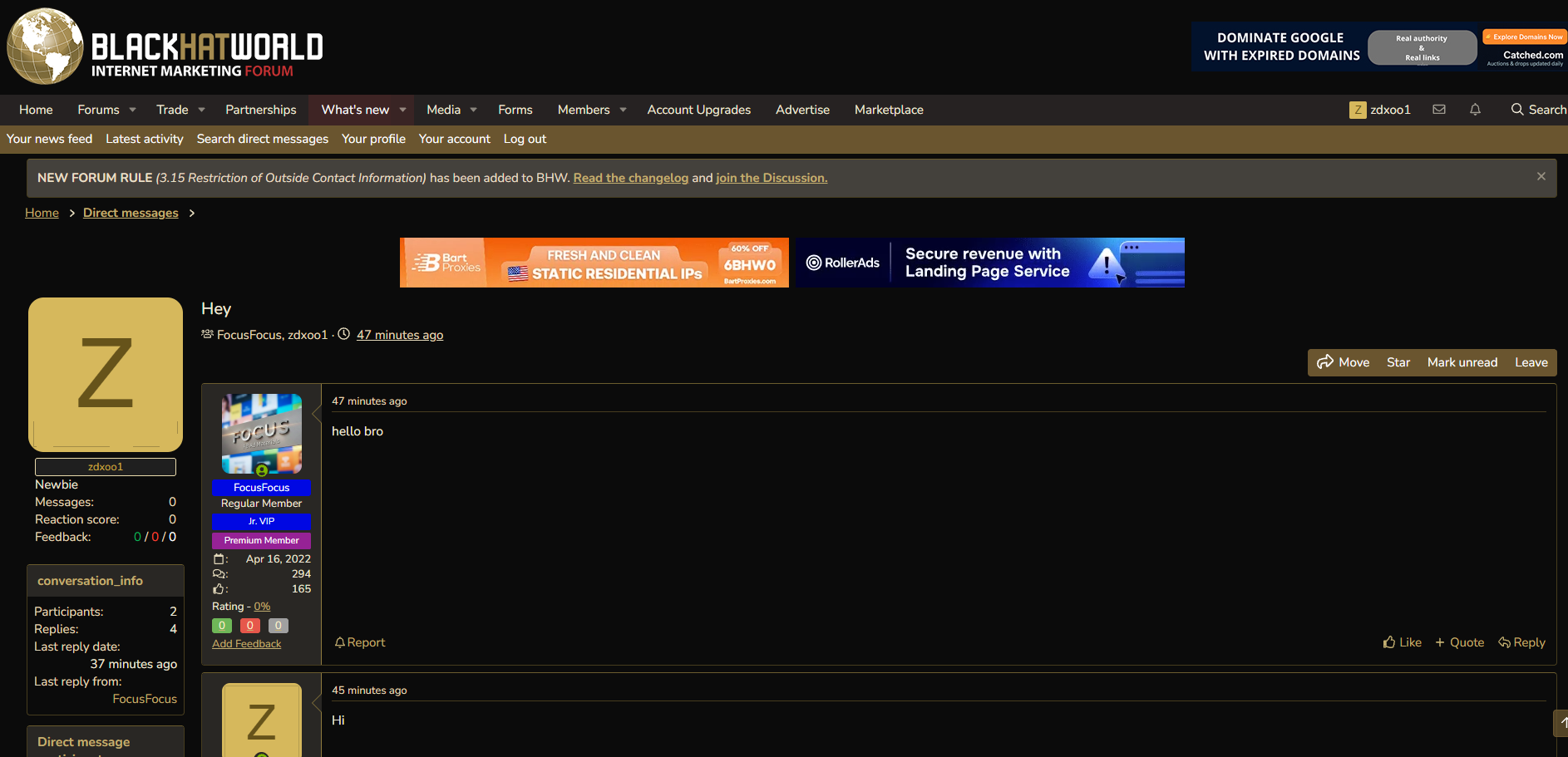
Task: Open FocusFocus avatar thumbnail
Action: (262, 434)
